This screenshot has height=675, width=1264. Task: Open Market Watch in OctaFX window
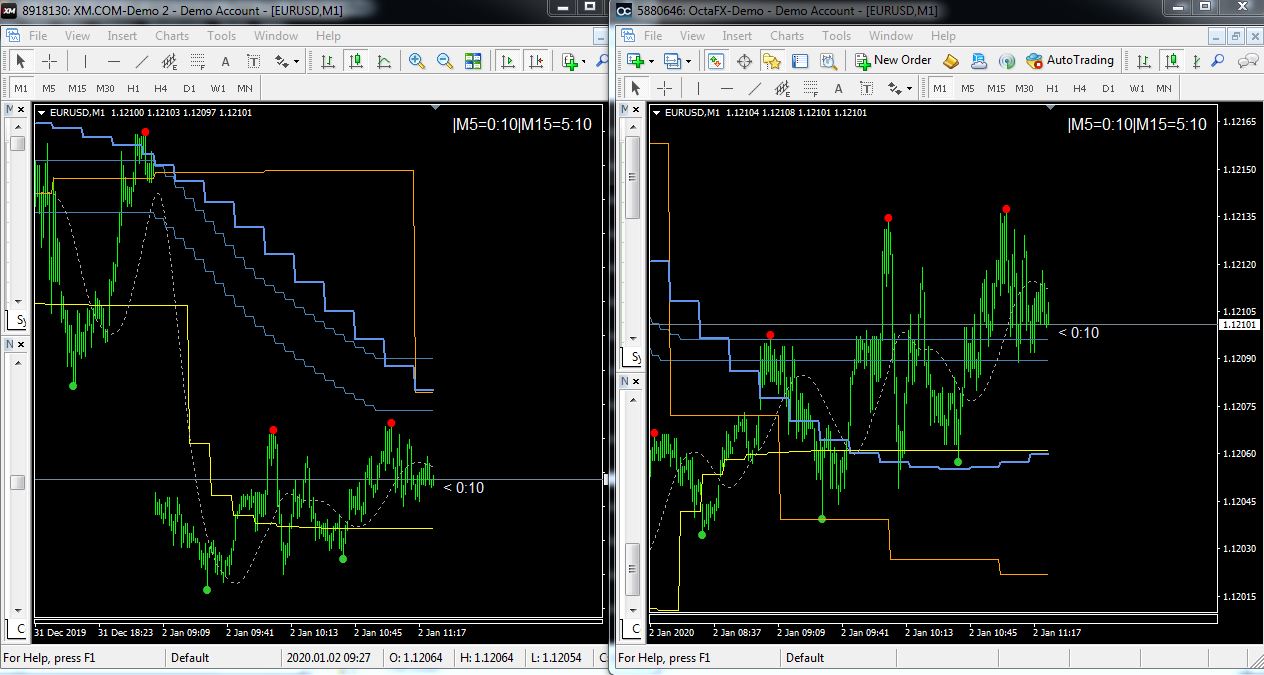(x=716, y=61)
